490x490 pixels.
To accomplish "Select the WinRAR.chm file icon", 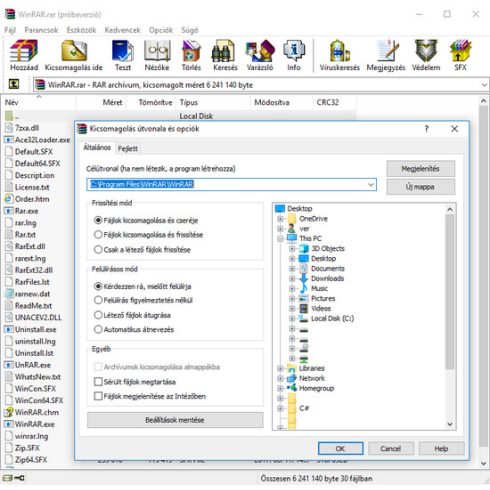I will [x=9, y=412].
